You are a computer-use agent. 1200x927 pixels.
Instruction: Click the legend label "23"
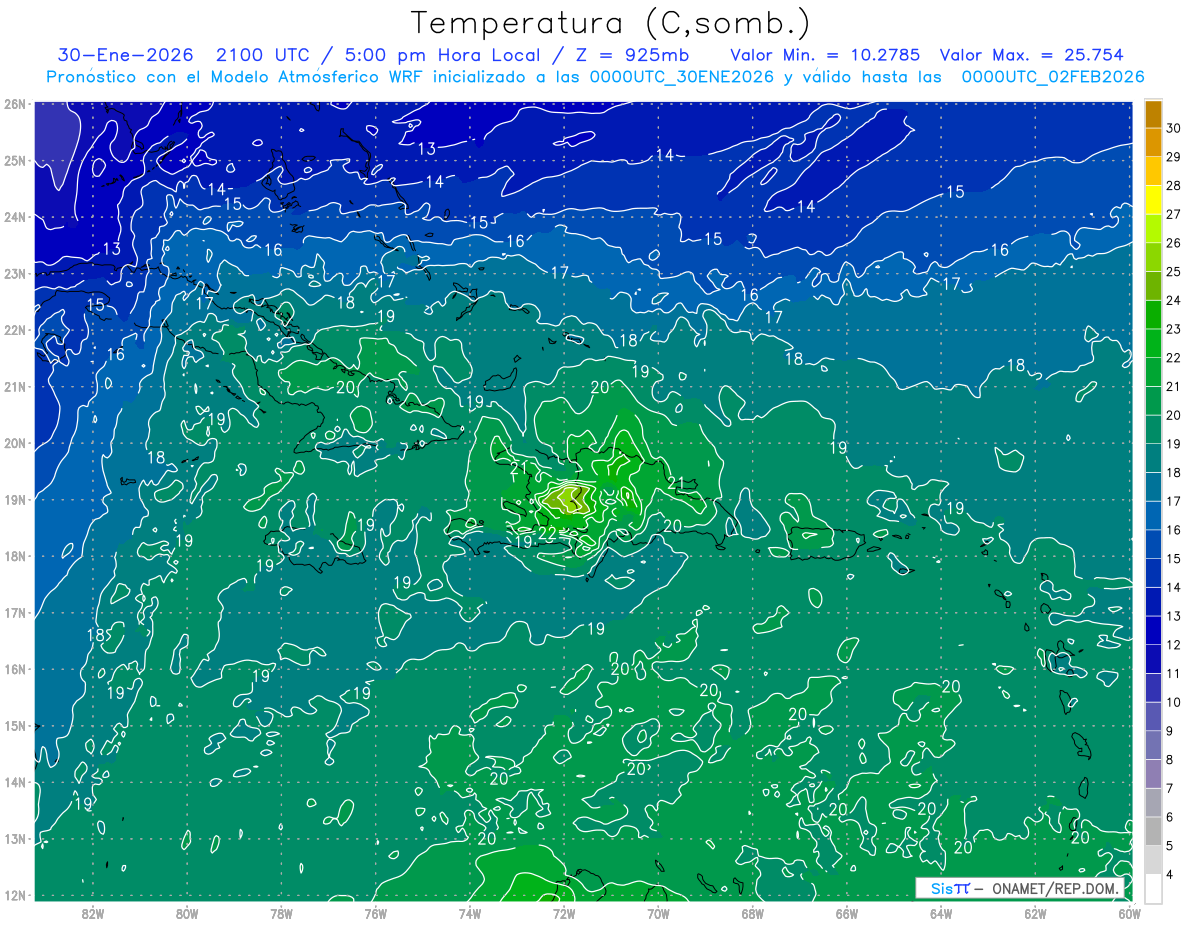1174,329
